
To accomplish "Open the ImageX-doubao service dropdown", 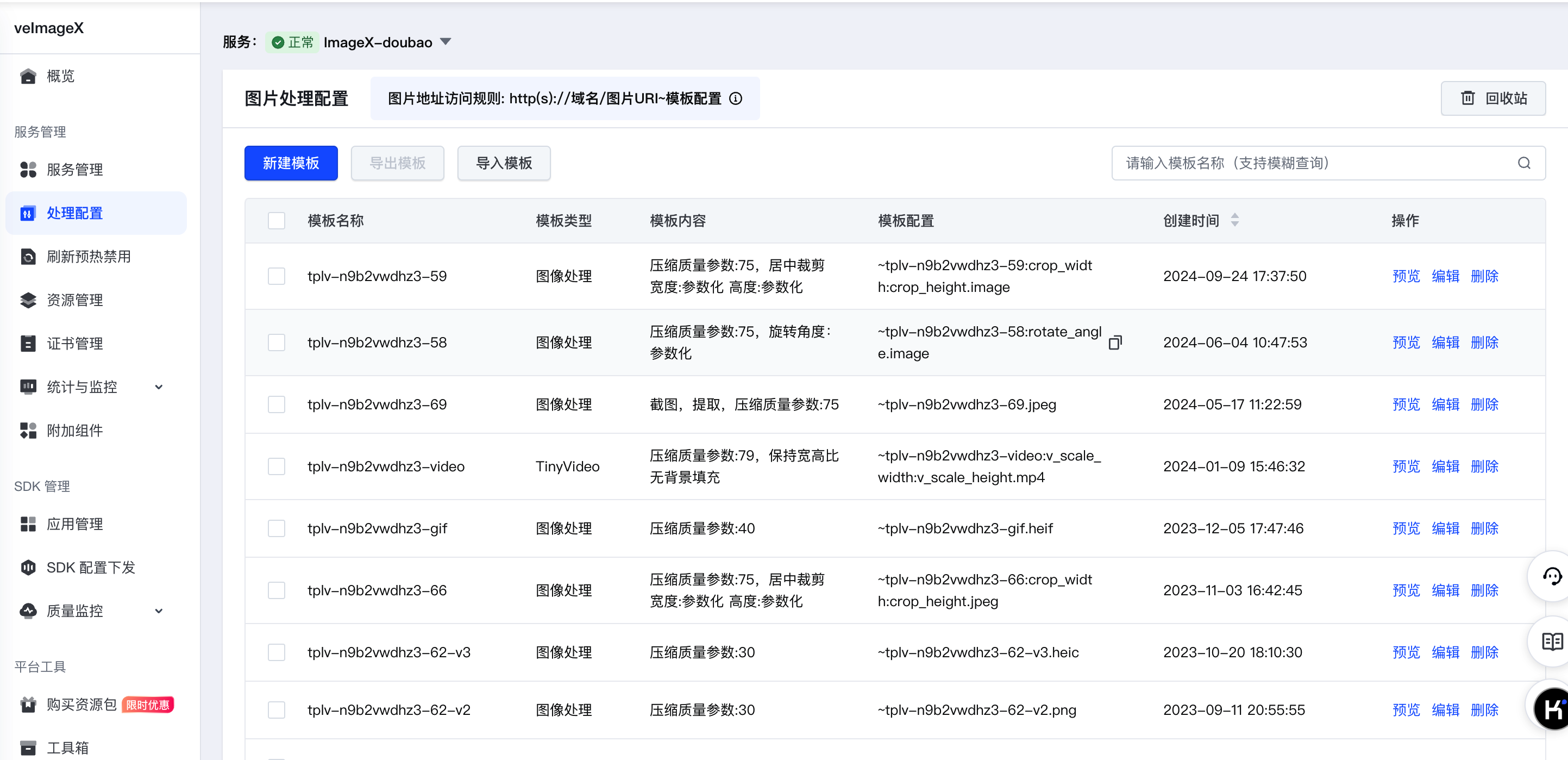I will point(446,42).
